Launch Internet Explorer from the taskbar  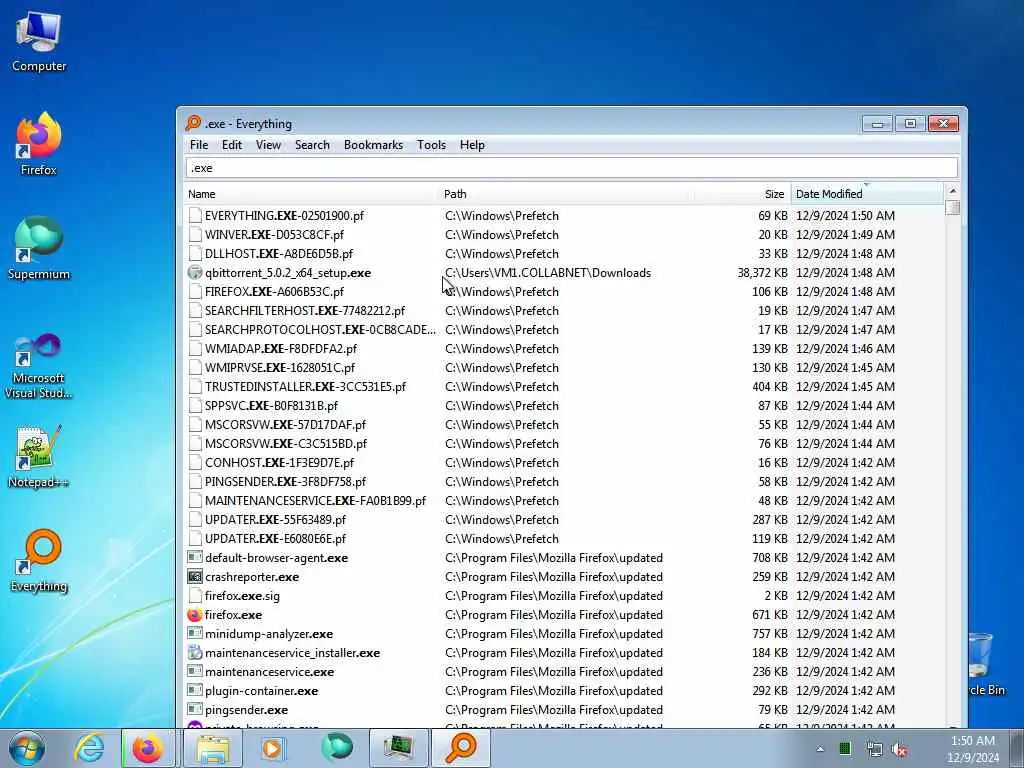pyautogui.click(x=89, y=748)
